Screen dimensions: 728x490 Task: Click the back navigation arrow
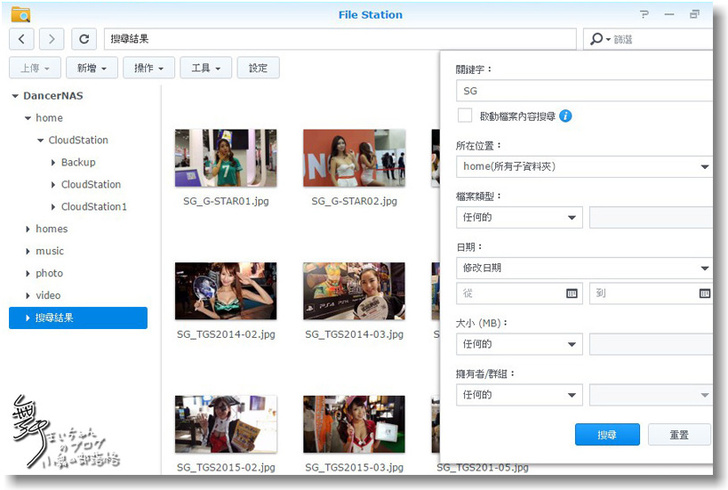click(x=22, y=39)
